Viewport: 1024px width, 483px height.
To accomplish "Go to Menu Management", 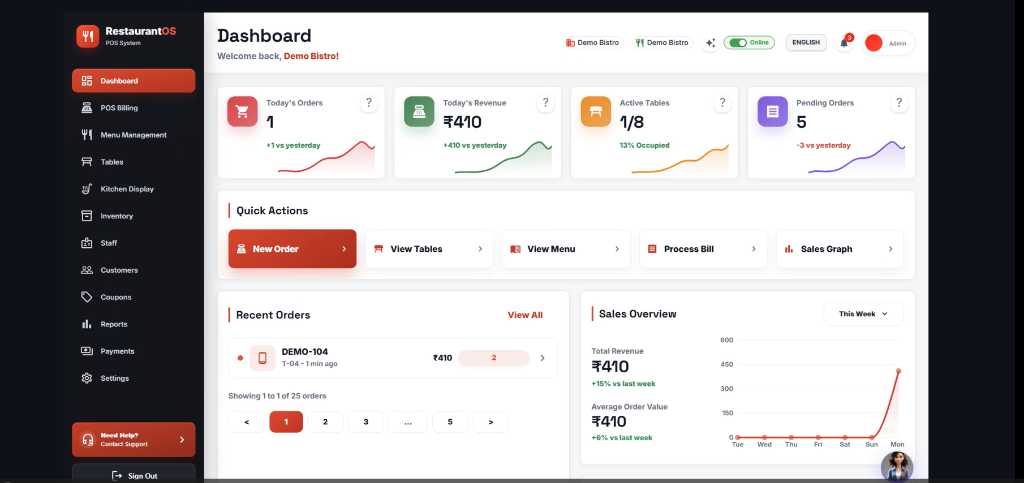I will [x=133, y=135].
